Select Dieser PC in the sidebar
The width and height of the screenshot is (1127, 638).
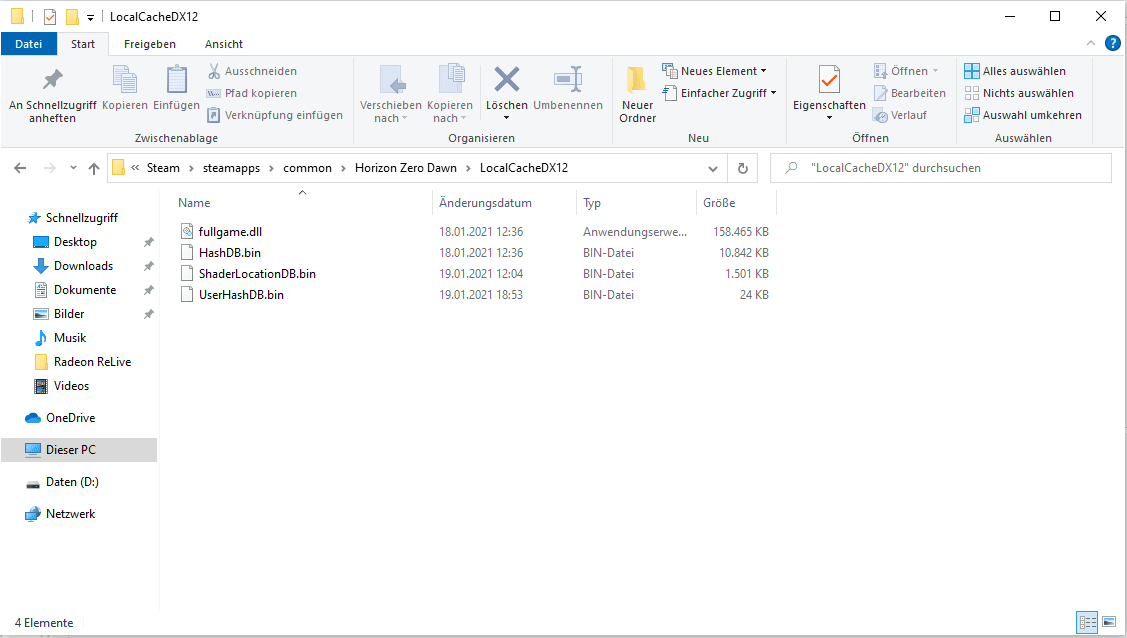tap(79, 450)
